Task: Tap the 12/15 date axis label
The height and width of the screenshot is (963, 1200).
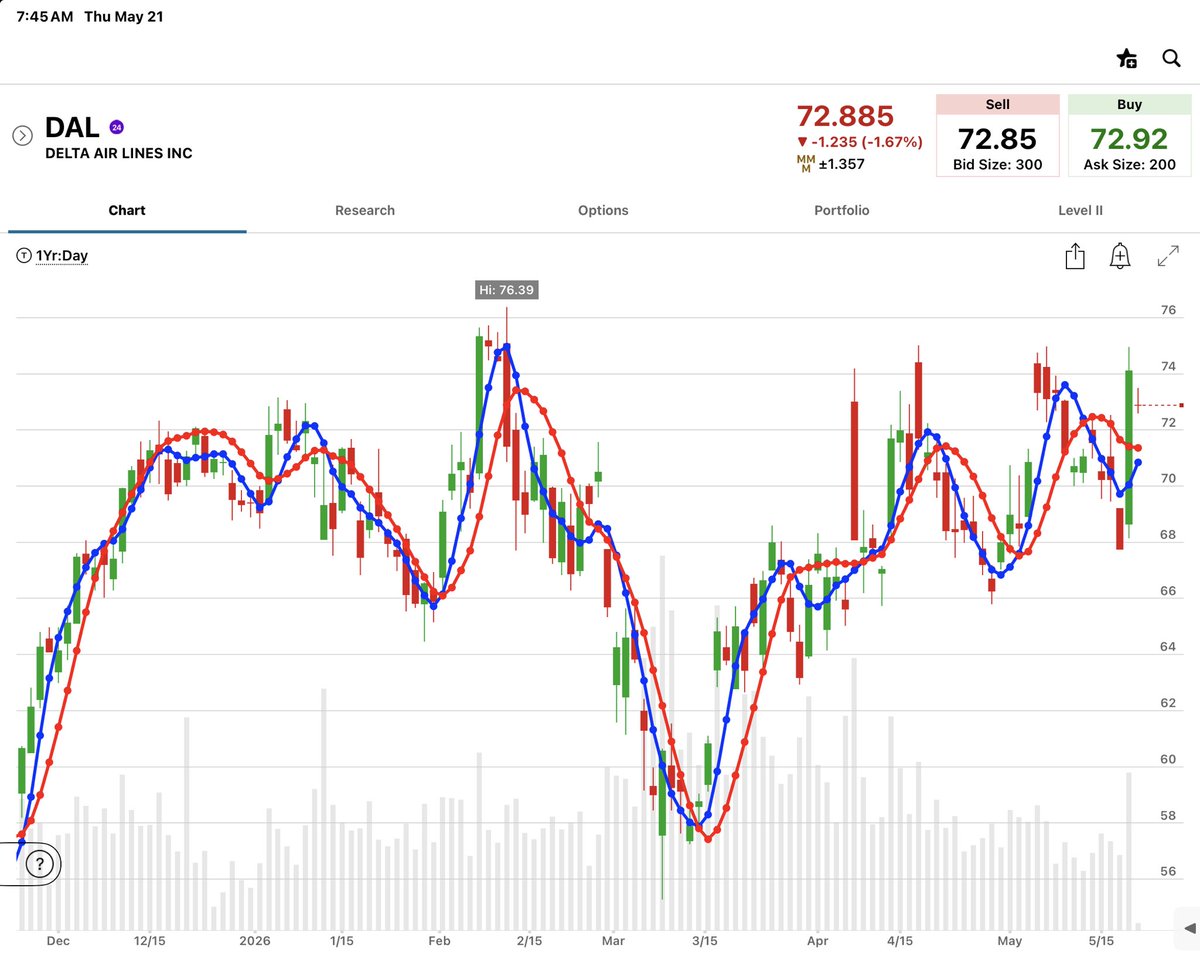Action: pyautogui.click(x=149, y=941)
